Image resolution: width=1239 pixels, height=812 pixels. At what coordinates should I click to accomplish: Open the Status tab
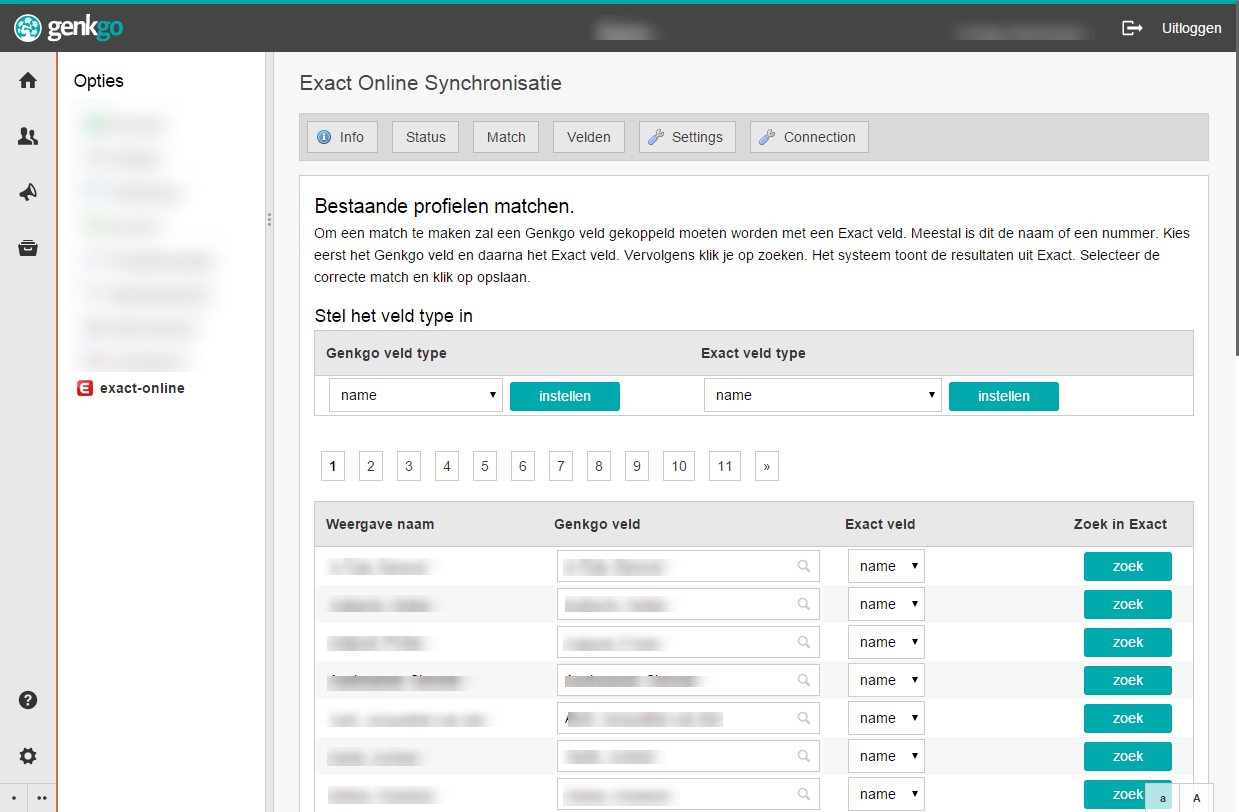tap(425, 137)
